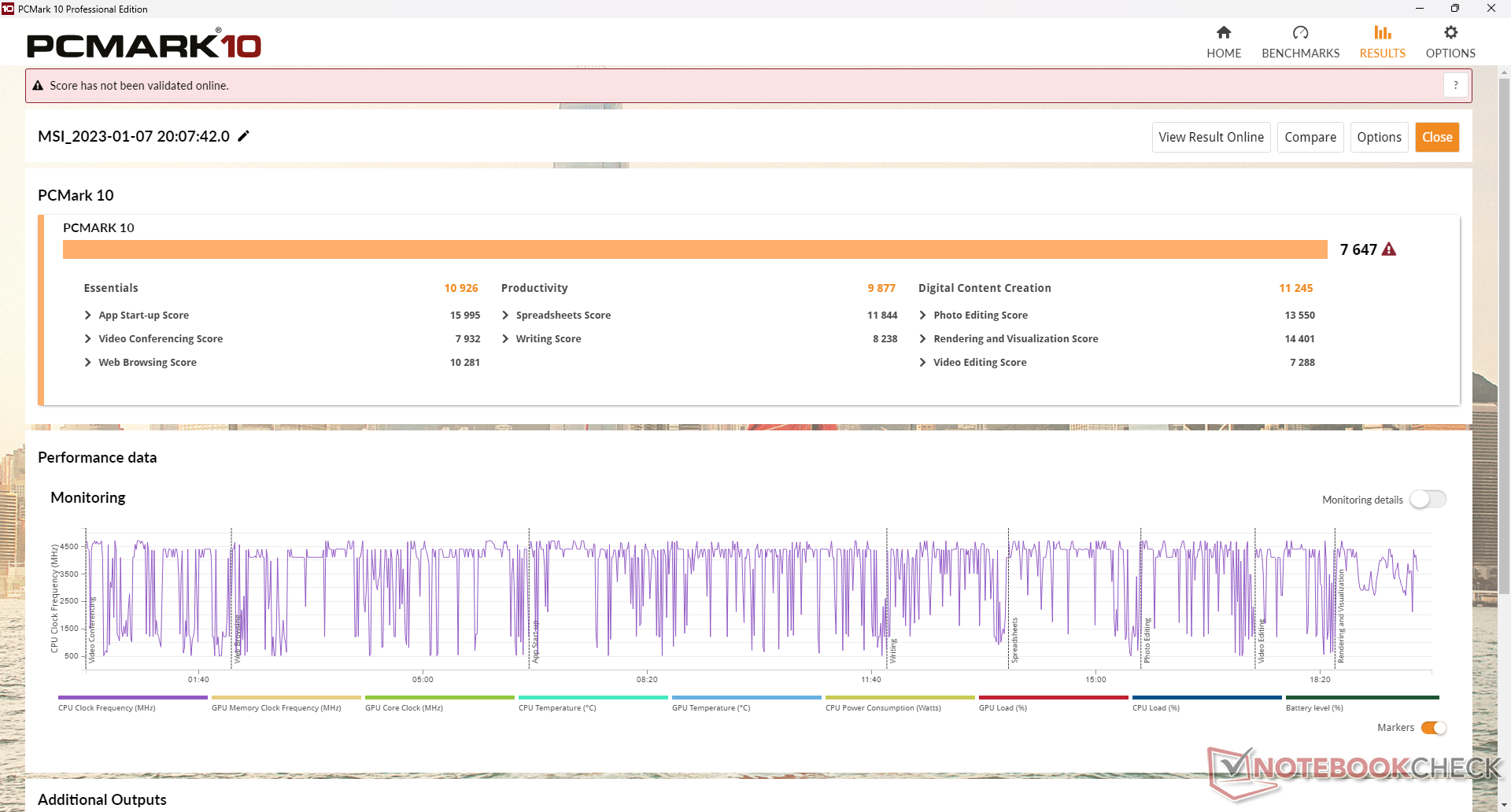Minimize the PCMark 10 window
Viewport: 1511px width, 812px height.
1420,9
